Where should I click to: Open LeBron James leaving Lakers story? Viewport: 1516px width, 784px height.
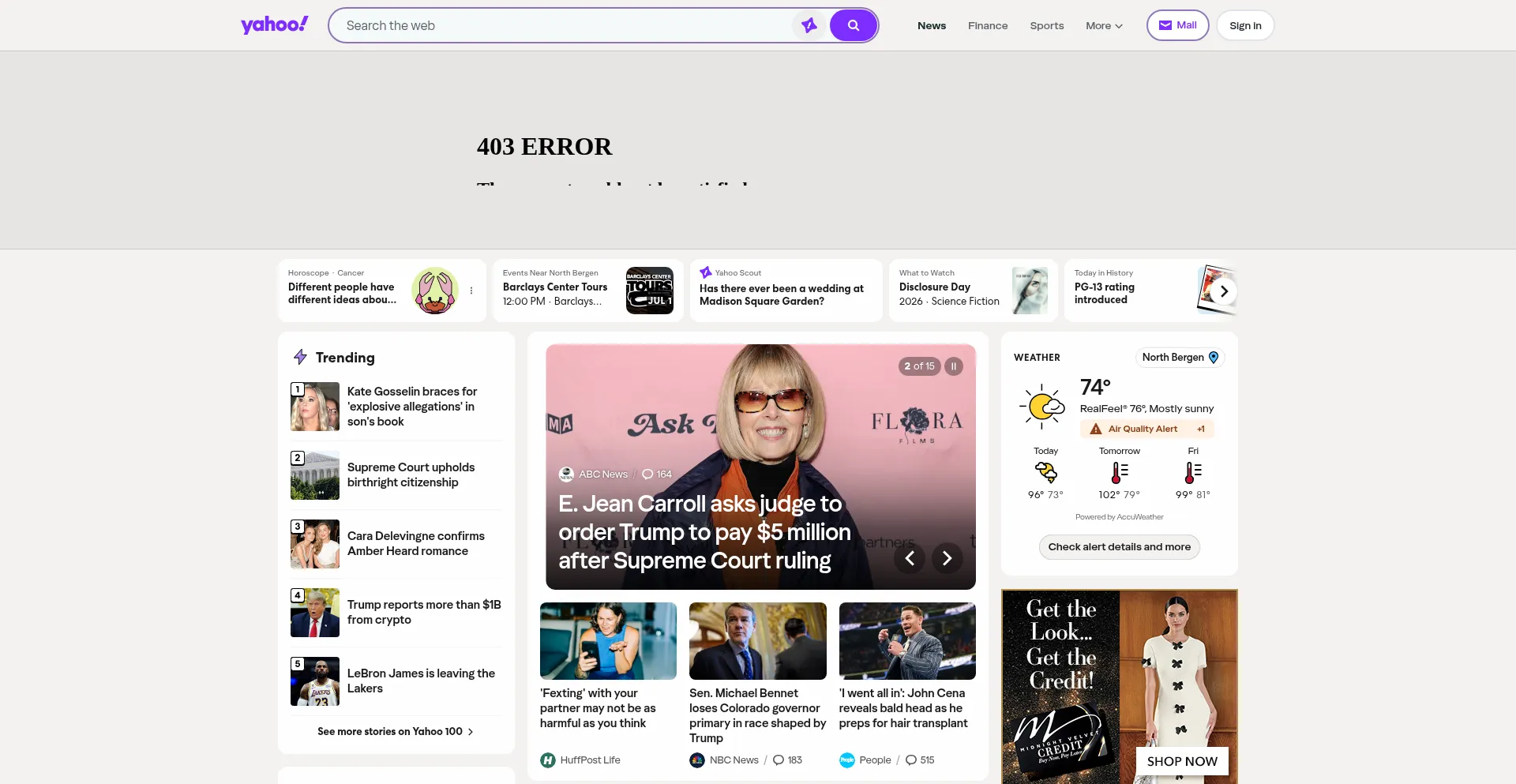421,681
